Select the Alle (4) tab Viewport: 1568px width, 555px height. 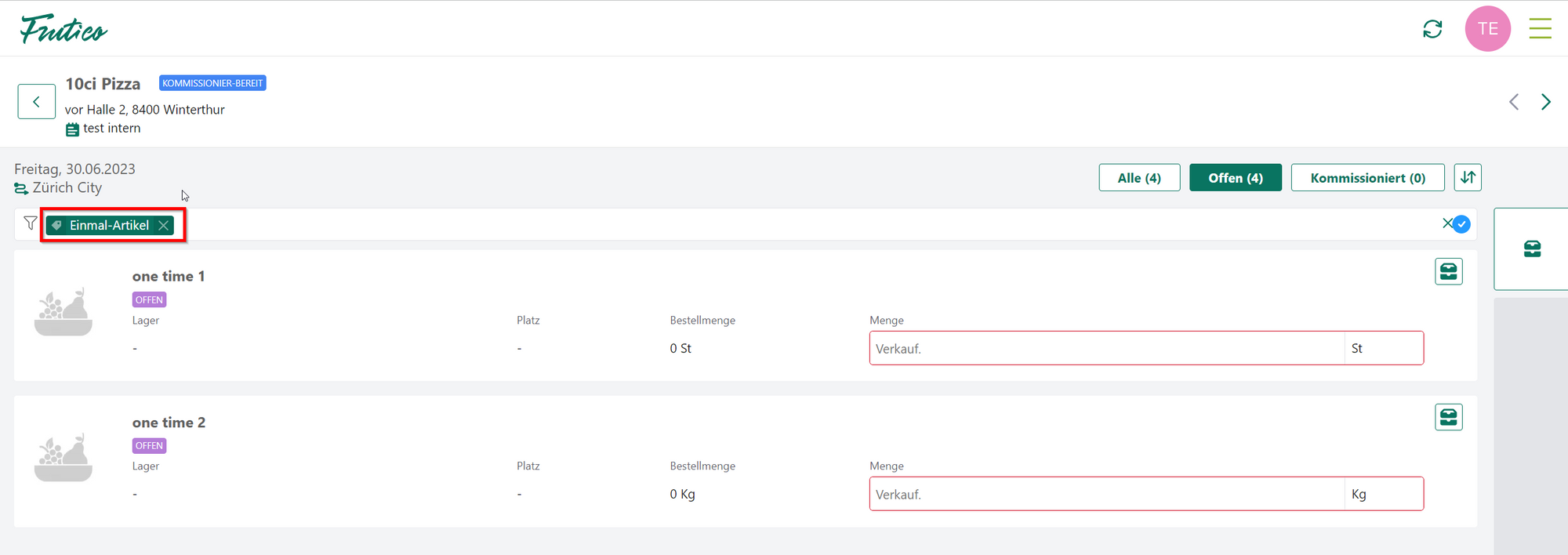pyautogui.click(x=1139, y=178)
